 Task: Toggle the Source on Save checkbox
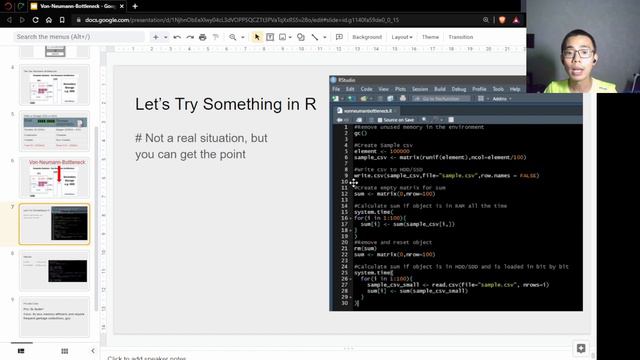[380, 120]
